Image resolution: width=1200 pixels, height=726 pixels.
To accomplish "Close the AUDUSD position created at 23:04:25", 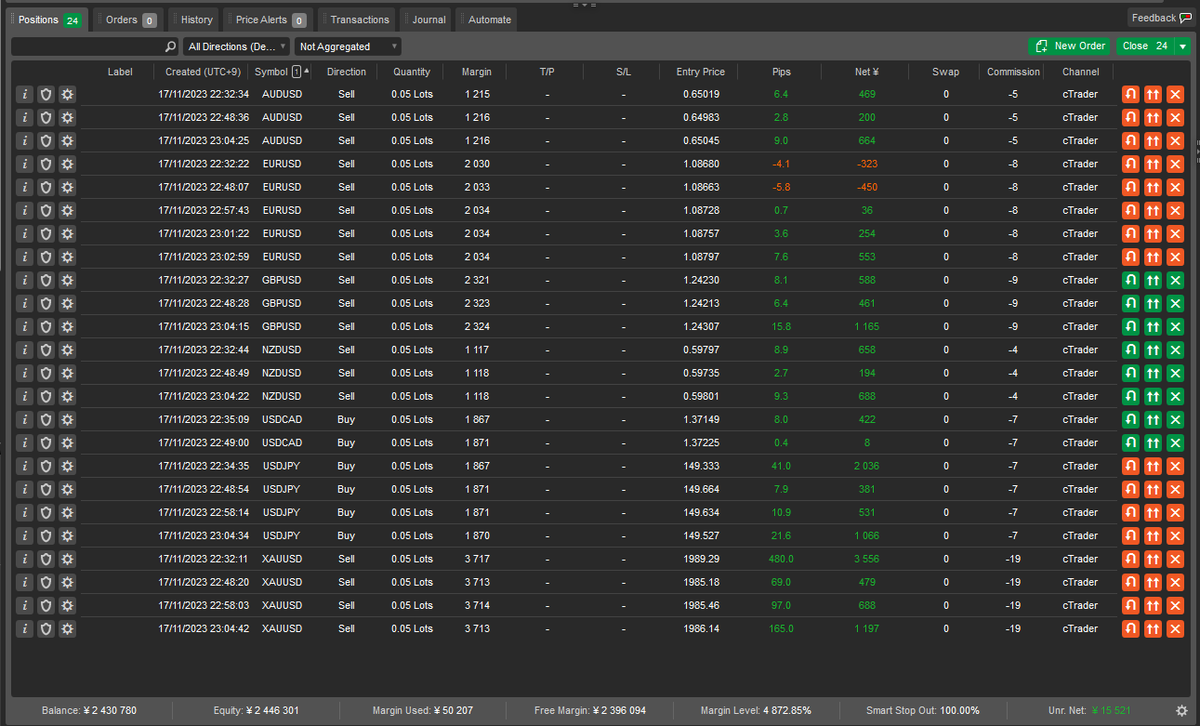I will (x=1176, y=140).
